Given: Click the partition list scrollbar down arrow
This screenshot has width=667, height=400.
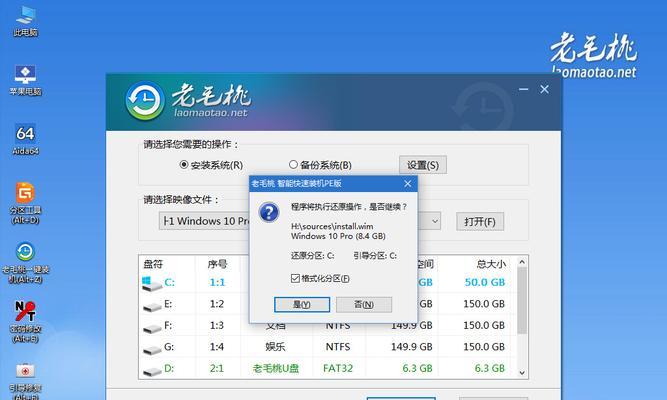Looking at the screenshot, I should (522, 373).
